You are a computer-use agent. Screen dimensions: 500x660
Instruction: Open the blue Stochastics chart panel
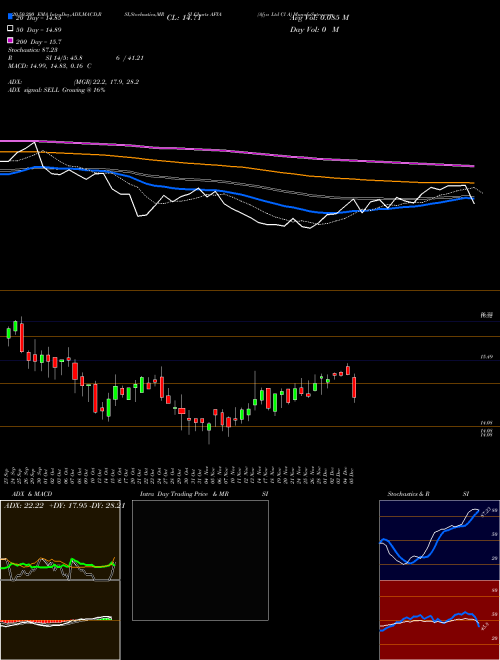click(x=439, y=540)
